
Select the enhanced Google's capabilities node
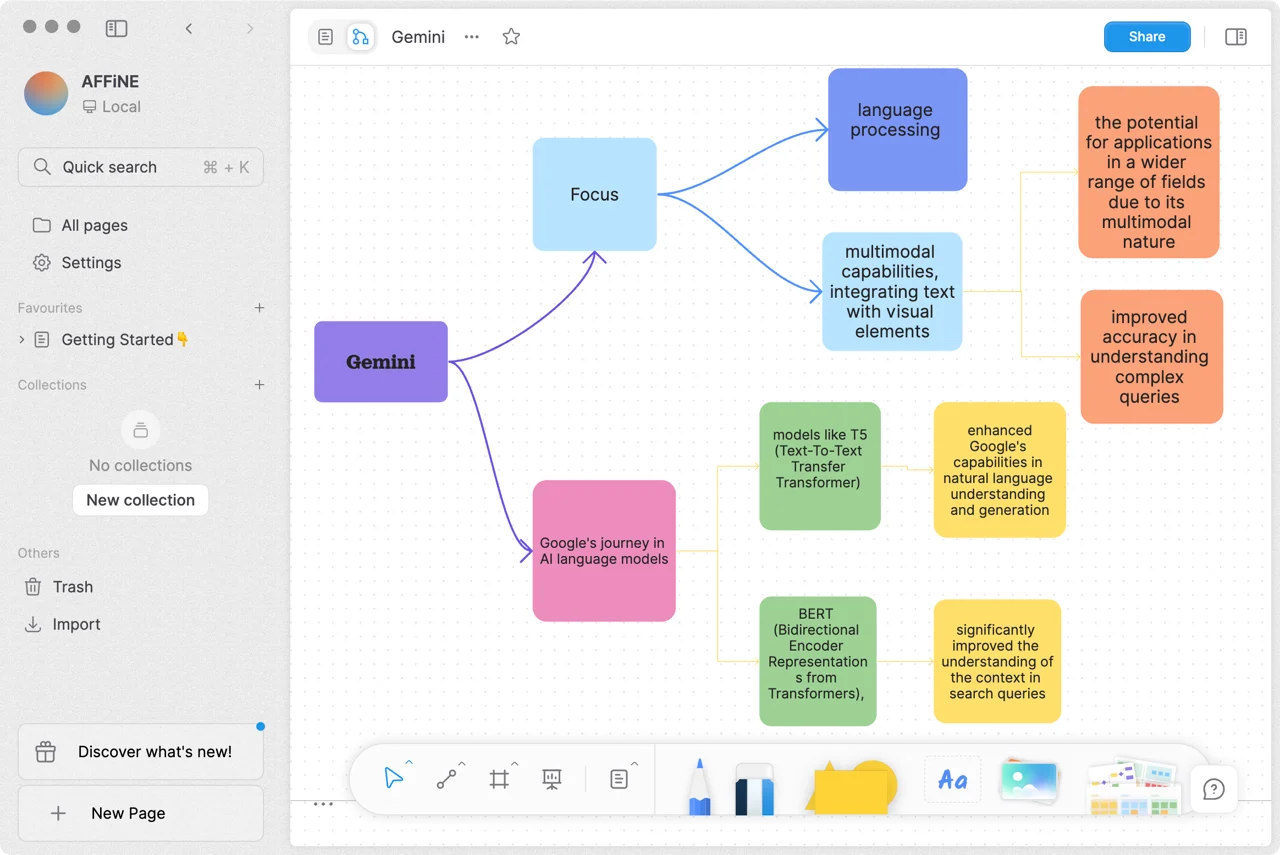pos(999,470)
